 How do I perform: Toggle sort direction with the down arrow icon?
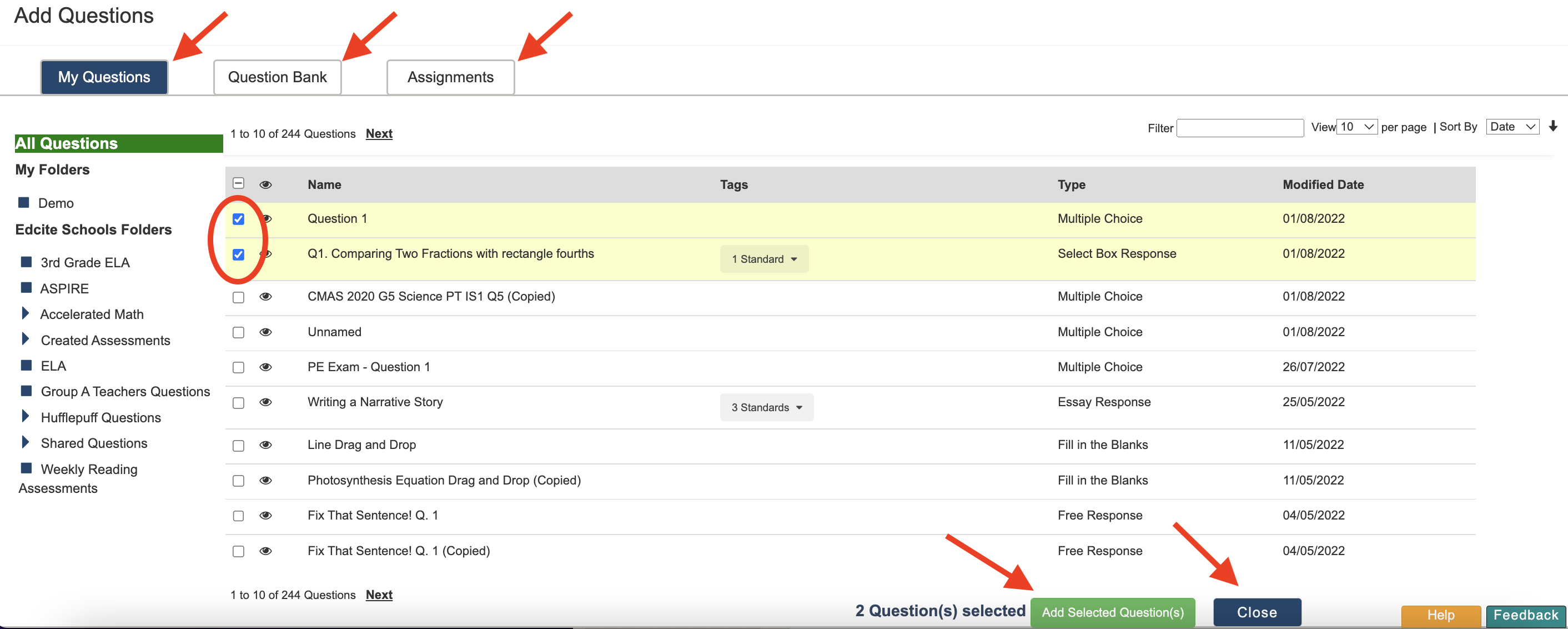pos(1553,126)
